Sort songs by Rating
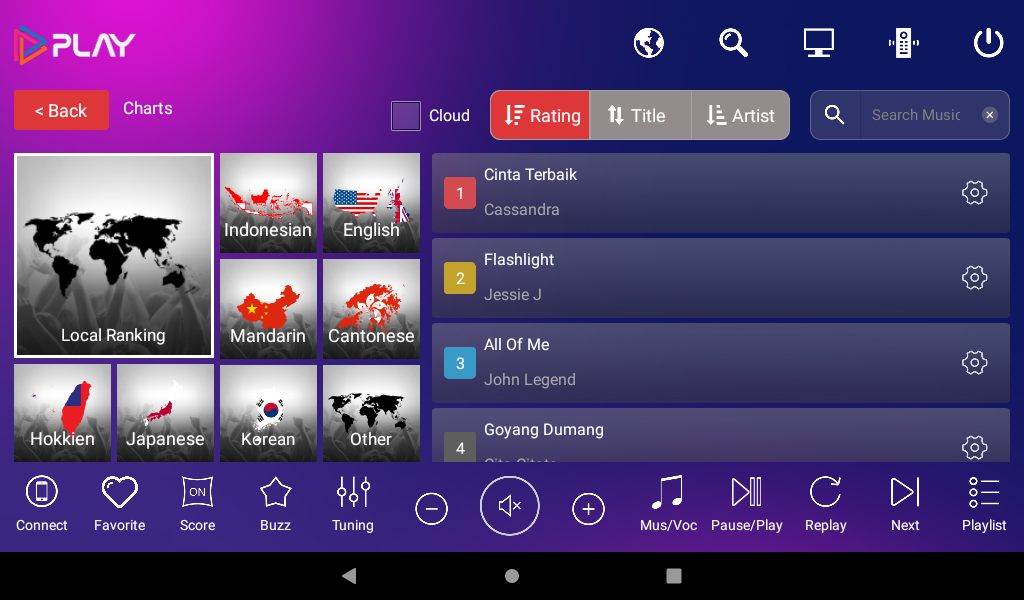Screen dimensions: 1024x600 [x=541, y=116]
